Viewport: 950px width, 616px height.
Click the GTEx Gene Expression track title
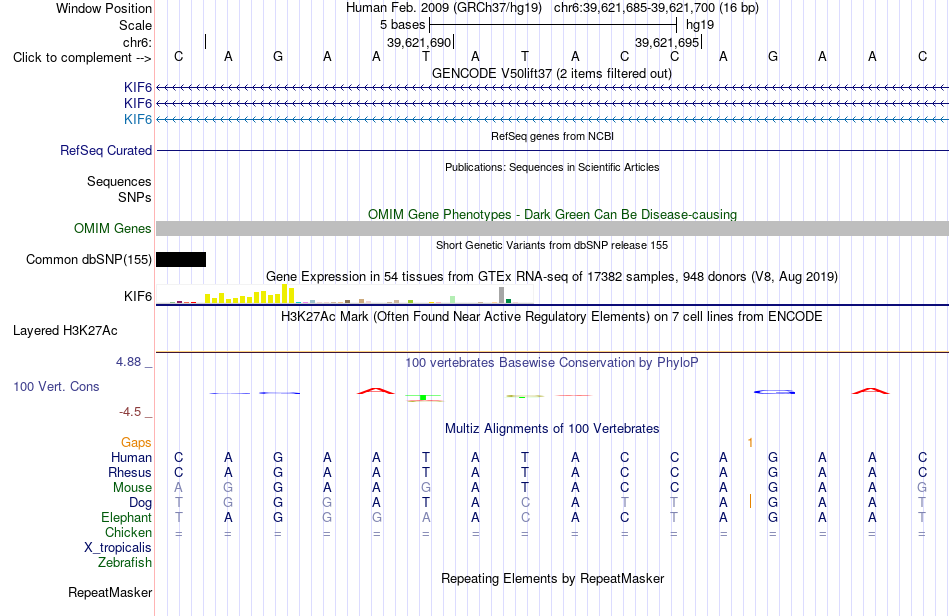point(552,277)
